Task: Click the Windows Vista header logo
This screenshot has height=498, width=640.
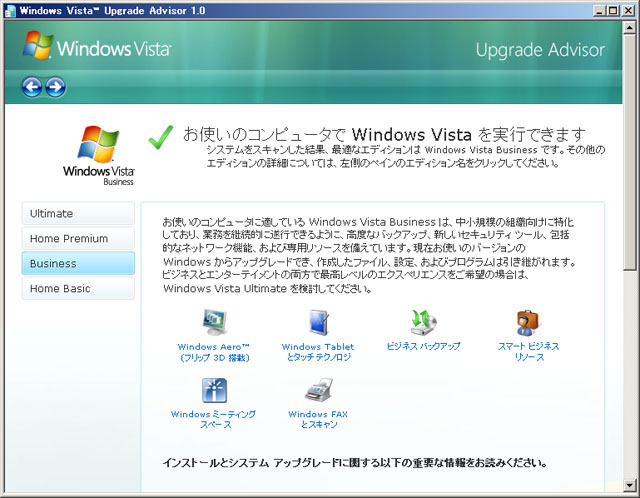Action: (97, 47)
